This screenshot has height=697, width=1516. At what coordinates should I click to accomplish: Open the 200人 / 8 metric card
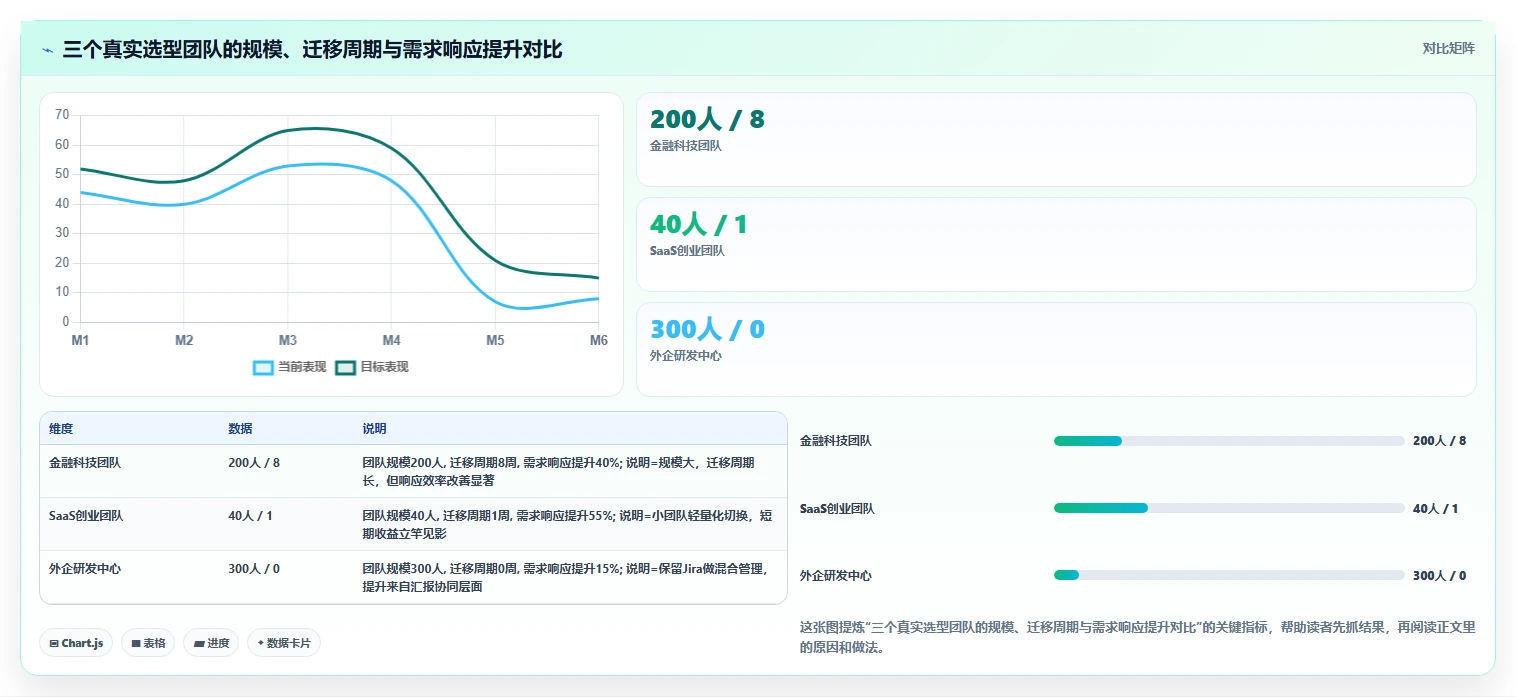pos(1056,139)
